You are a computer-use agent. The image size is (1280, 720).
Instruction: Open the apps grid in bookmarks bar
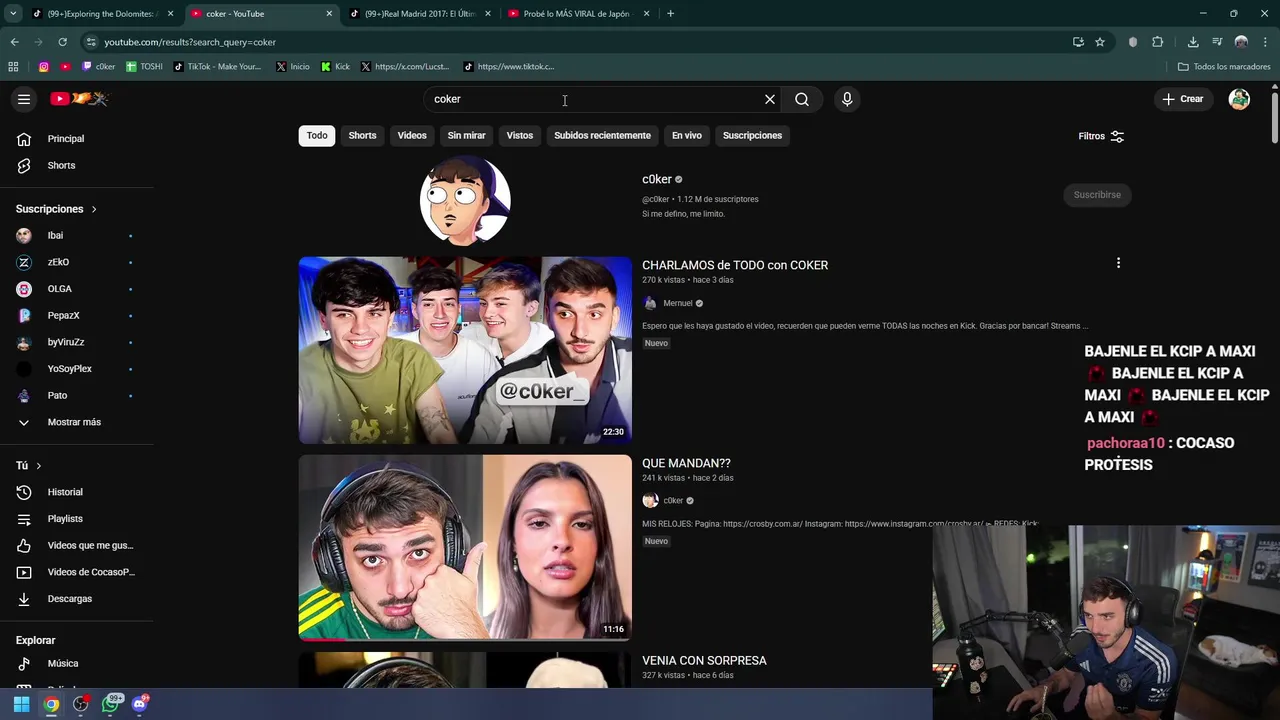coord(13,67)
